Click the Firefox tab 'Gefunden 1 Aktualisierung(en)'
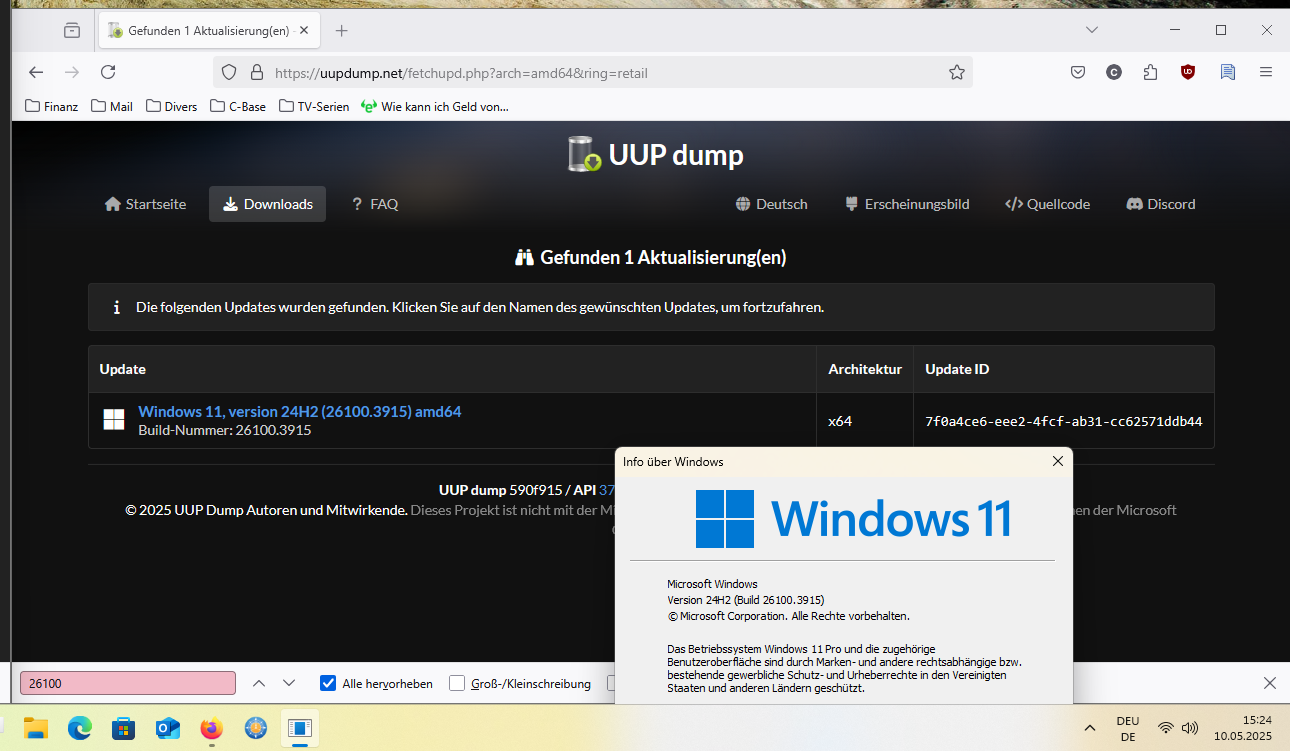Image resolution: width=1290 pixels, height=751 pixels. coord(209,31)
